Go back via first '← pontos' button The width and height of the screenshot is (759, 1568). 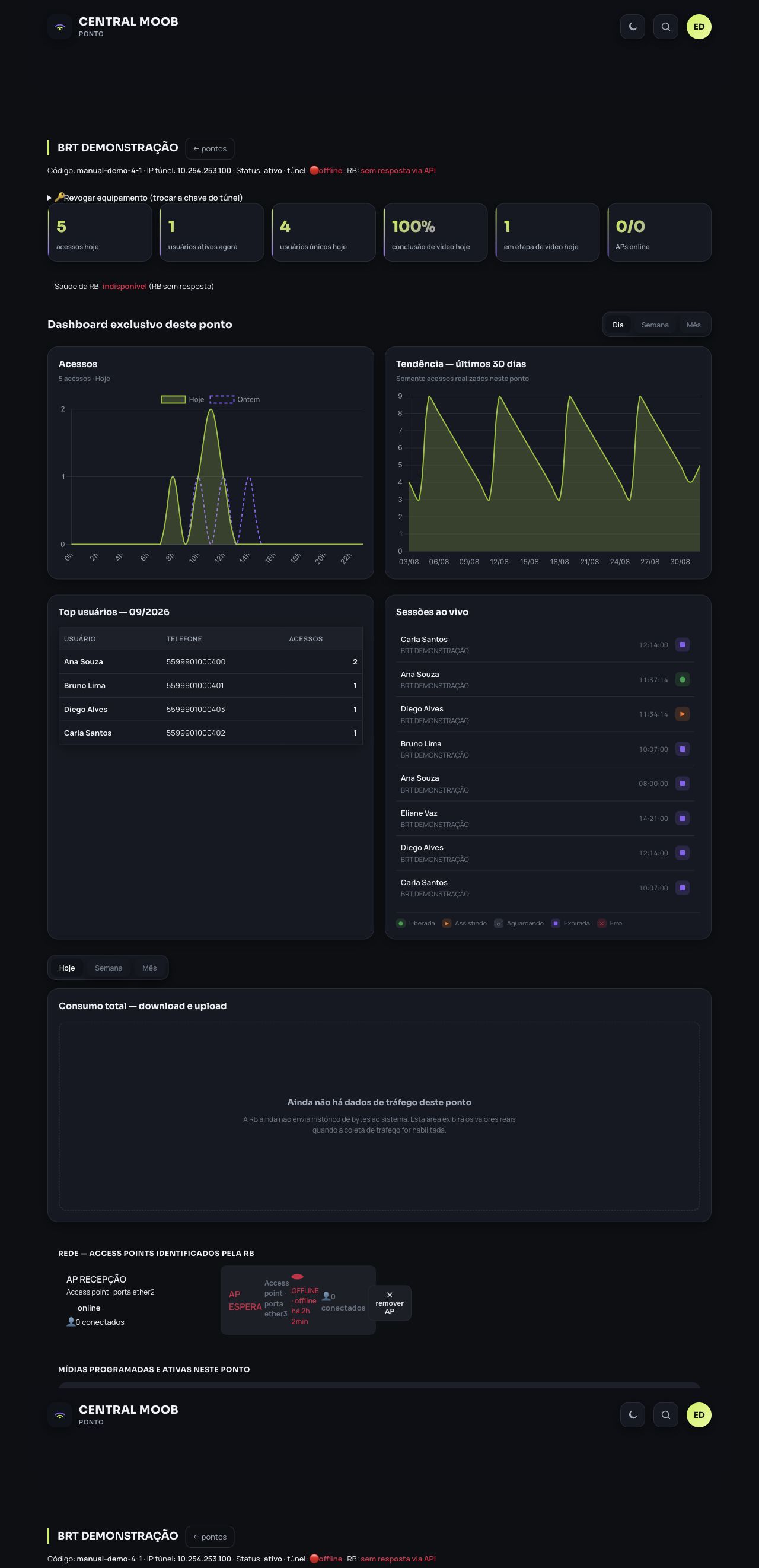coord(210,148)
